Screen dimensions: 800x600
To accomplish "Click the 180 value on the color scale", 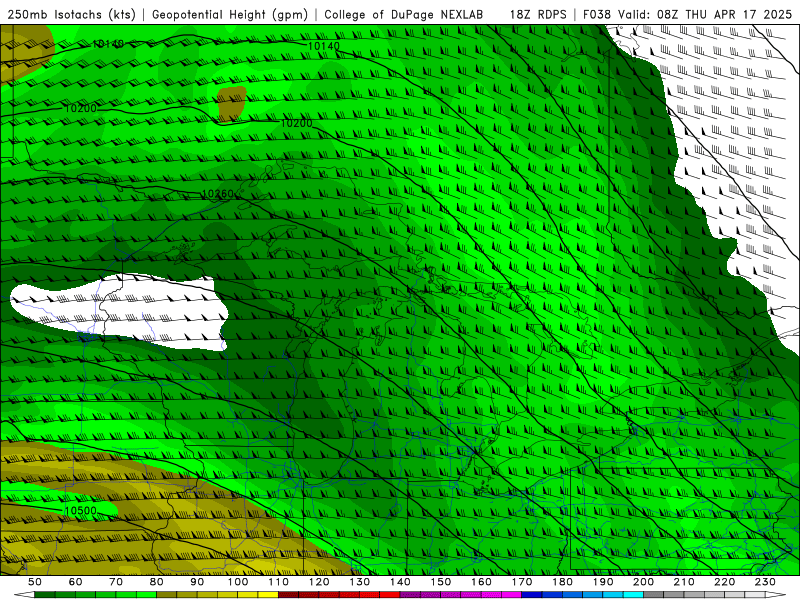I will [x=562, y=582].
